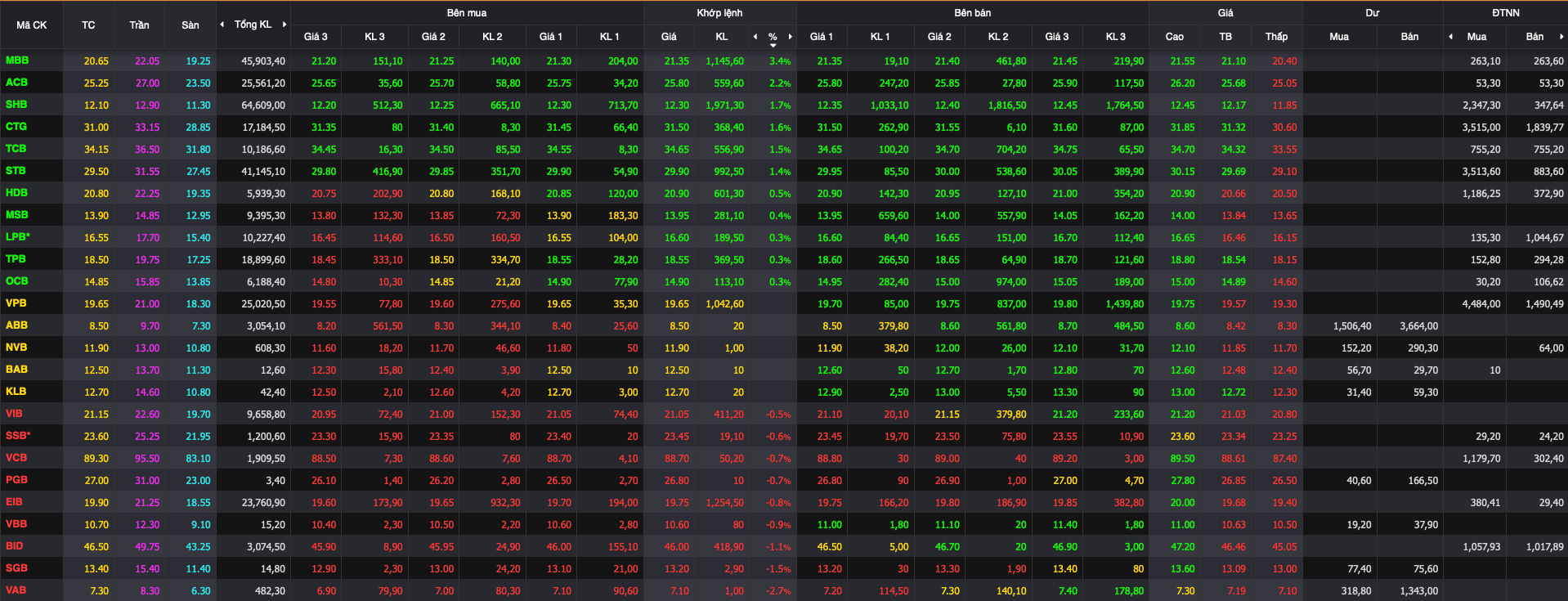The height and width of the screenshot is (601, 1568).
Task: Click EIB matched volume 1,254,50
Action: pyautogui.click(x=724, y=503)
